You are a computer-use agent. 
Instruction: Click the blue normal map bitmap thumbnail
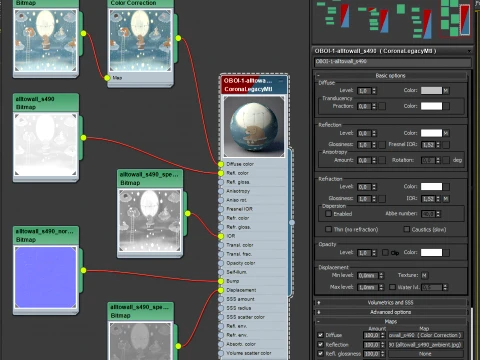tap(46, 277)
